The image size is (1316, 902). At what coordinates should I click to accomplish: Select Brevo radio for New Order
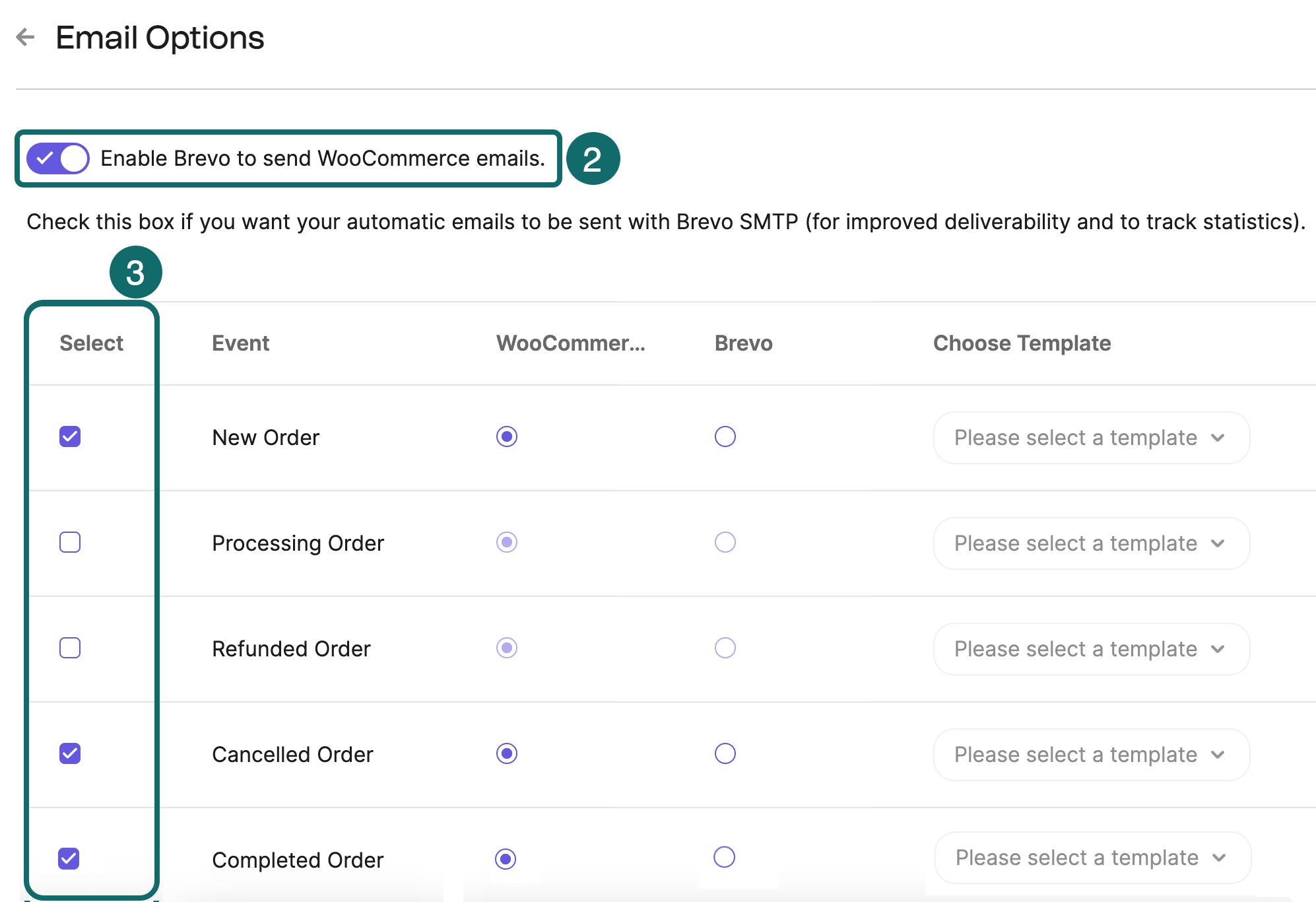click(725, 436)
